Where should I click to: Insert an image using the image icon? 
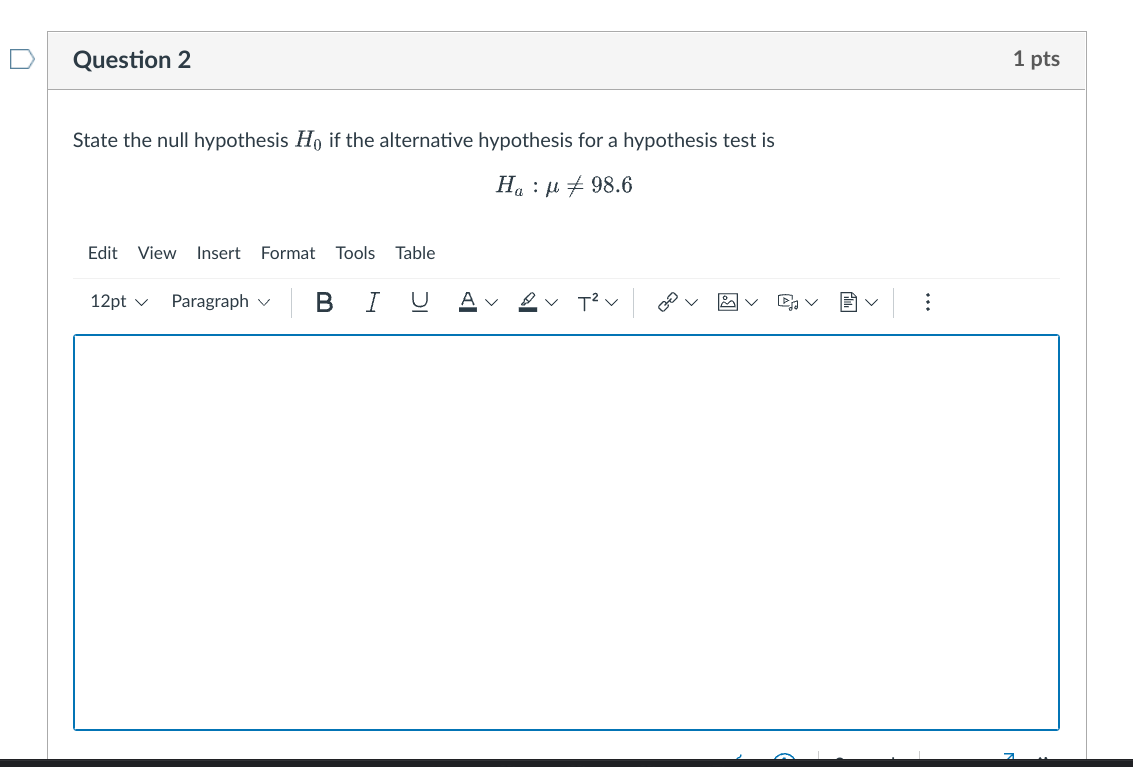[729, 302]
